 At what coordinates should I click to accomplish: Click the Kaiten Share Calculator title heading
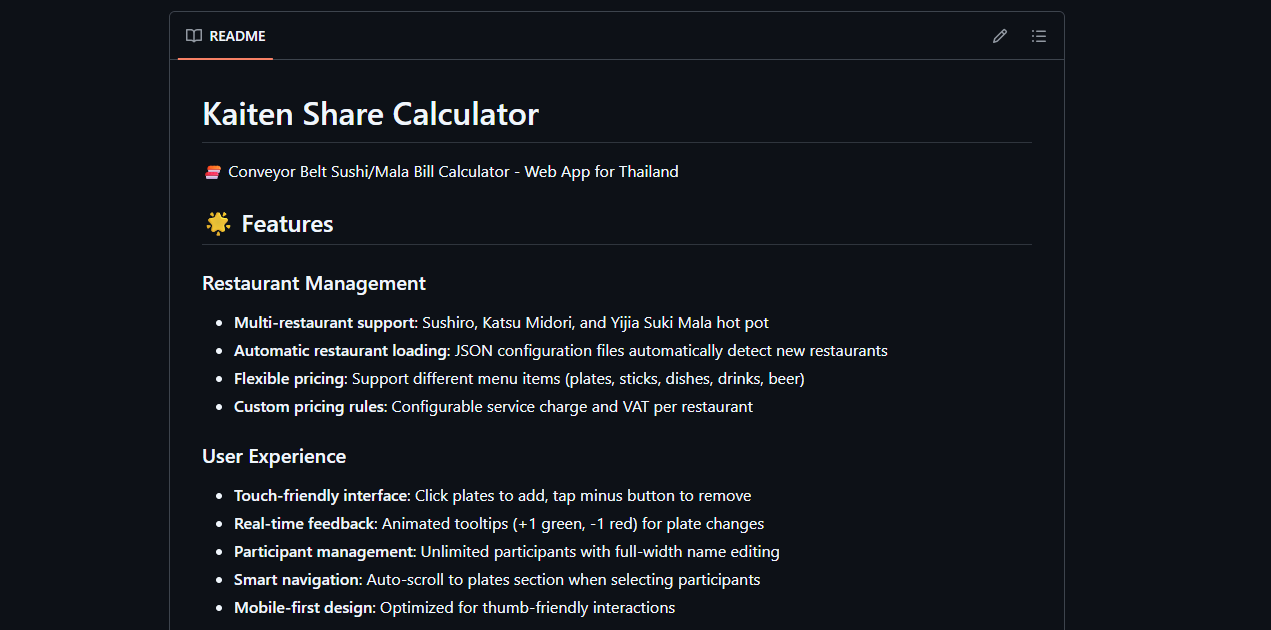(x=370, y=114)
